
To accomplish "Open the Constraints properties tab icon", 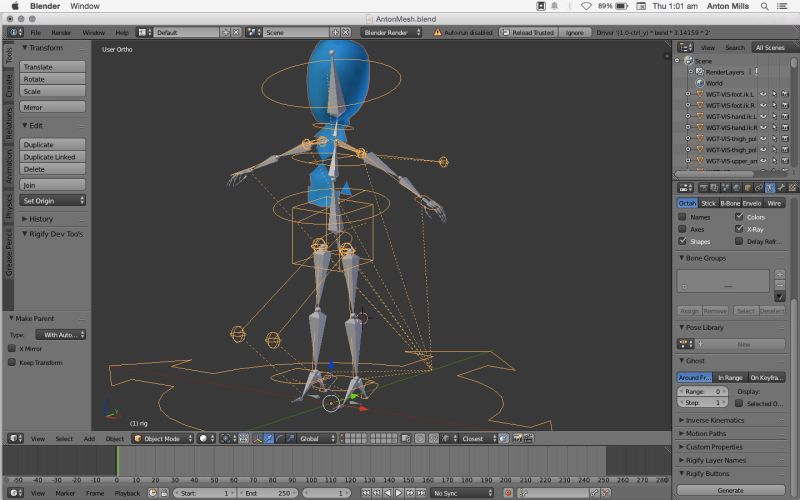I will tap(759, 188).
